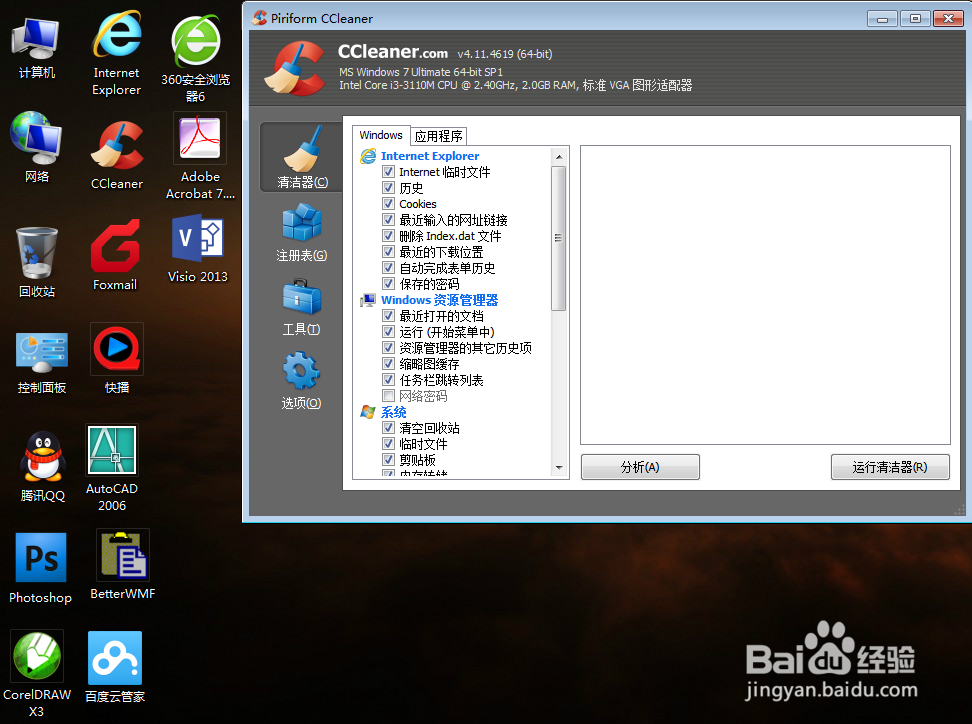This screenshot has height=724, width=972.
Task: Uncheck the Cookies checkbox
Action: coord(389,204)
